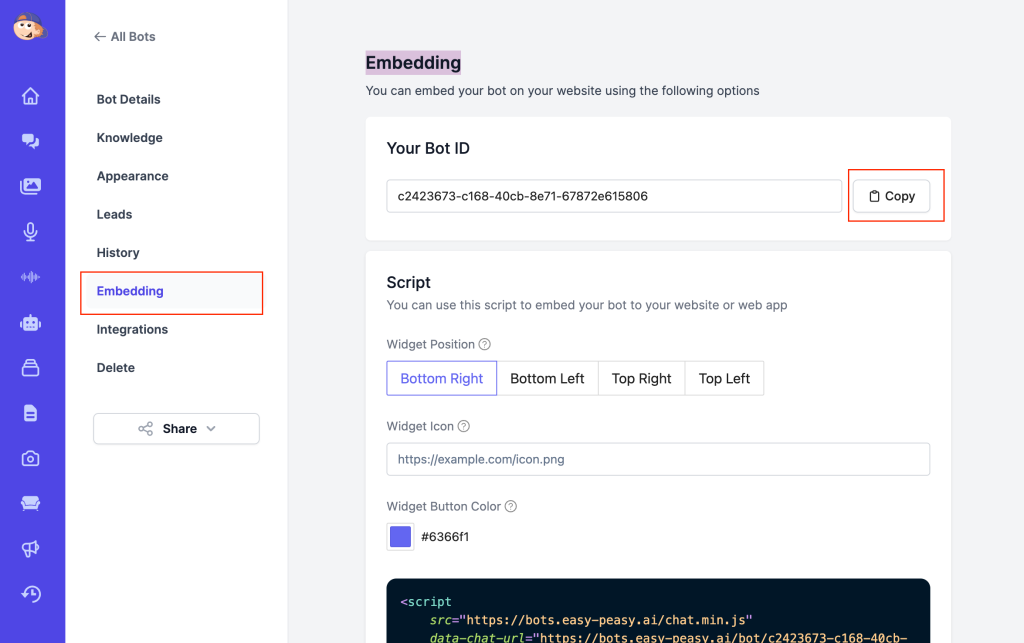Open the image generator icon
Viewport: 1024px width, 643px height.
(x=31, y=186)
